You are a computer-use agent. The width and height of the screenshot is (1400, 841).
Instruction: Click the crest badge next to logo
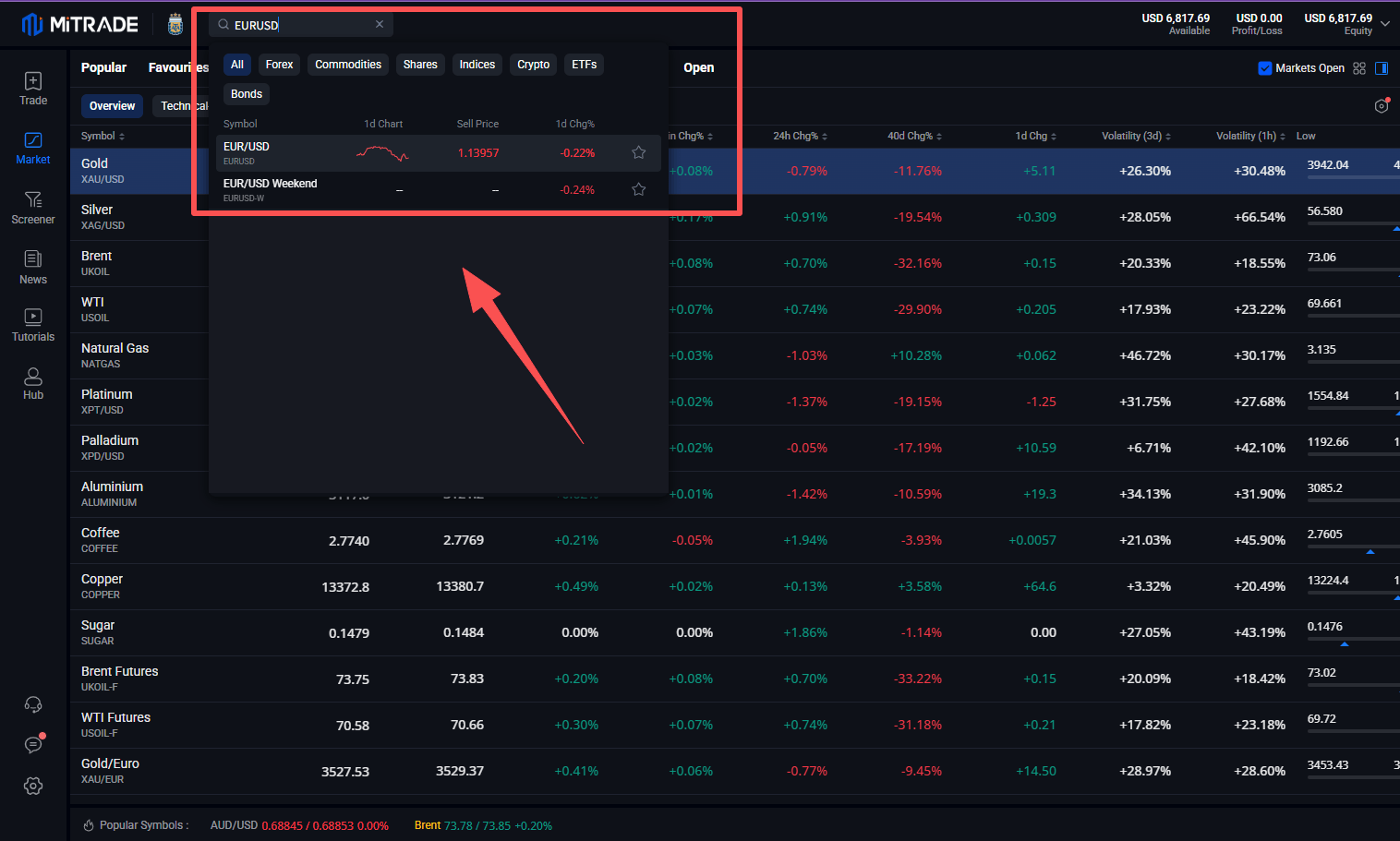(x=175, y=25)
